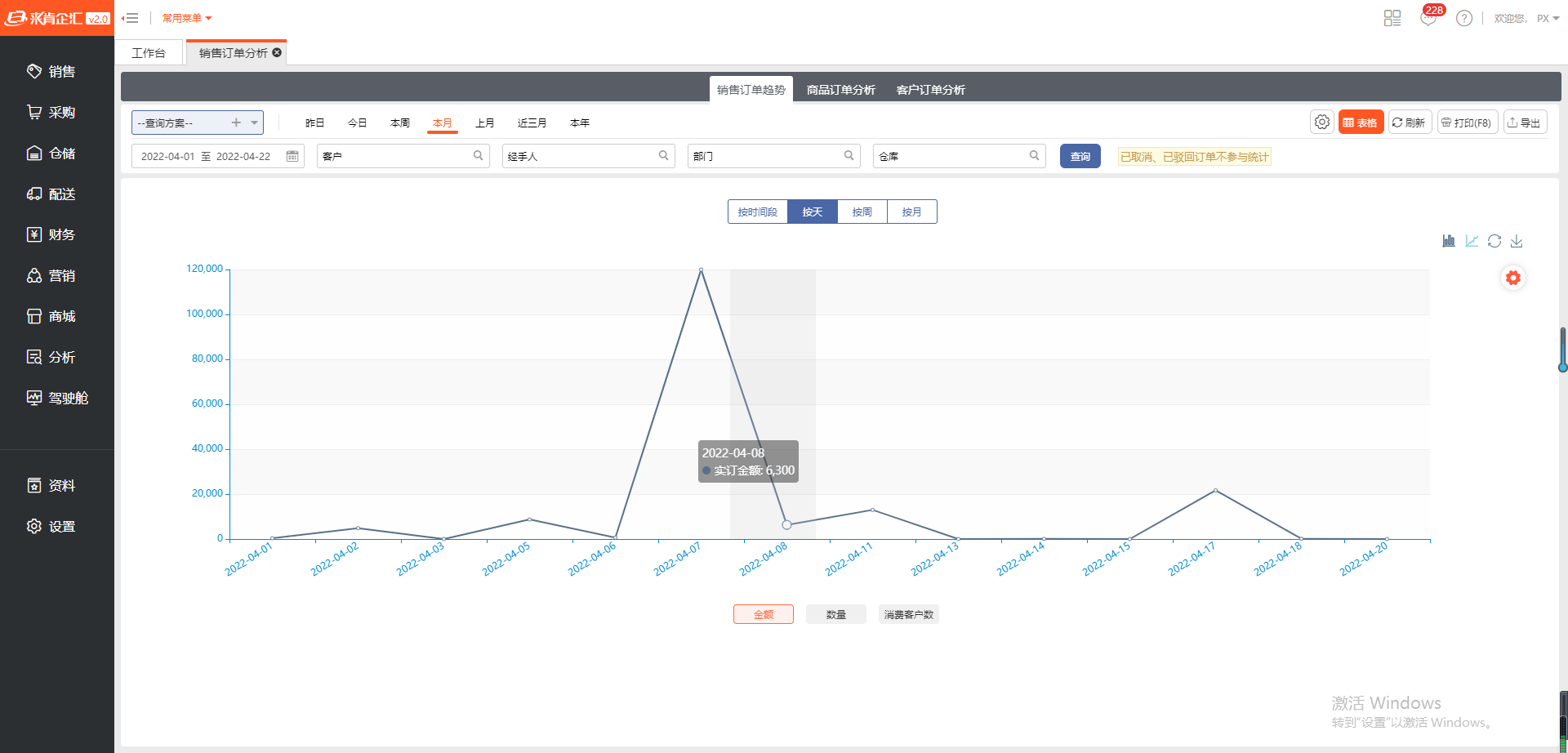Click the blue 查询 button

[1080, 156]
